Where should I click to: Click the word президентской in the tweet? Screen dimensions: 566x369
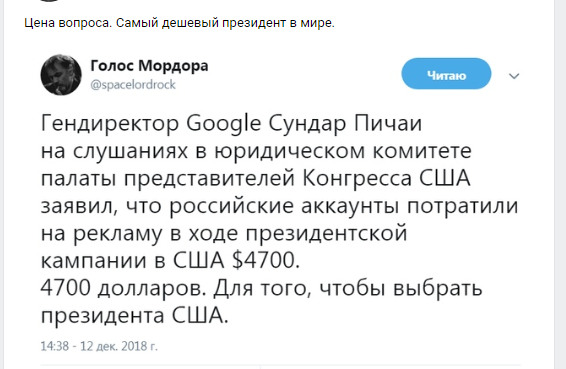tap(327, 234)
